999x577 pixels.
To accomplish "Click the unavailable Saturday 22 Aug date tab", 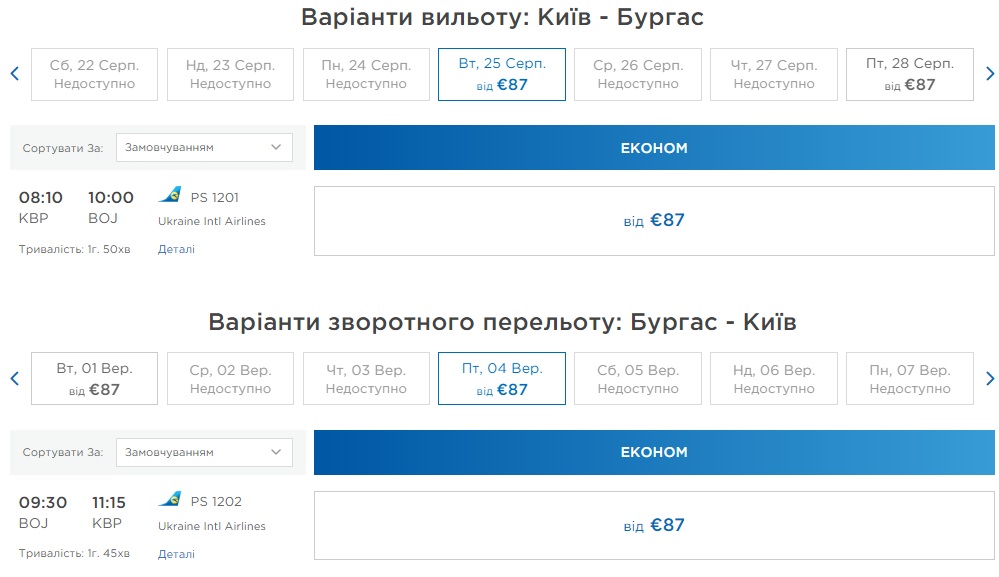I will coord(94,74).
